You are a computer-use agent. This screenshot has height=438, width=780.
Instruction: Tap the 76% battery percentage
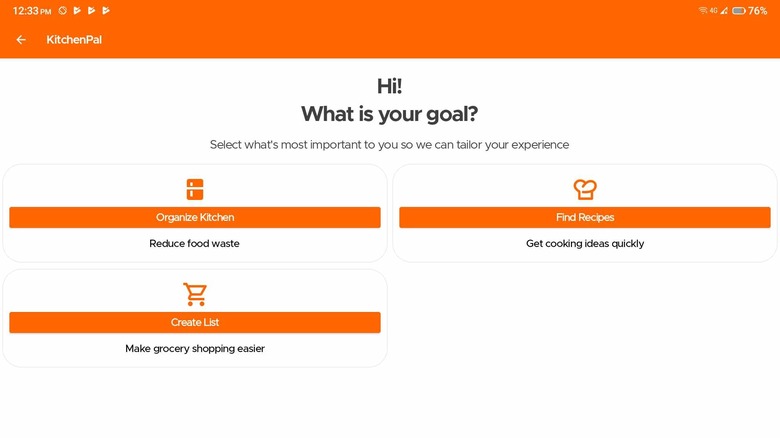tap(757, 10)
